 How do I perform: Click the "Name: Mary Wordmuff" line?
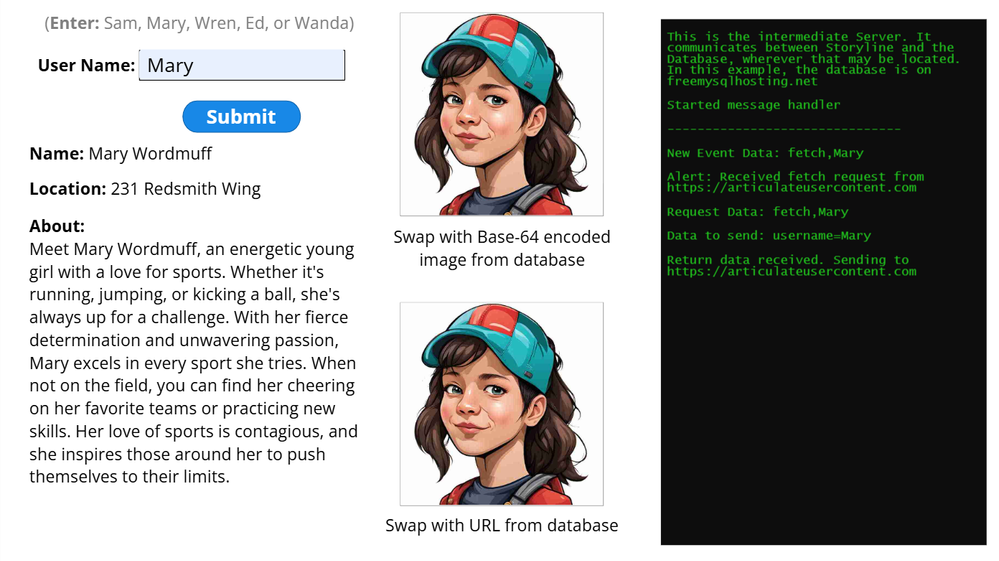pos(121,154)
